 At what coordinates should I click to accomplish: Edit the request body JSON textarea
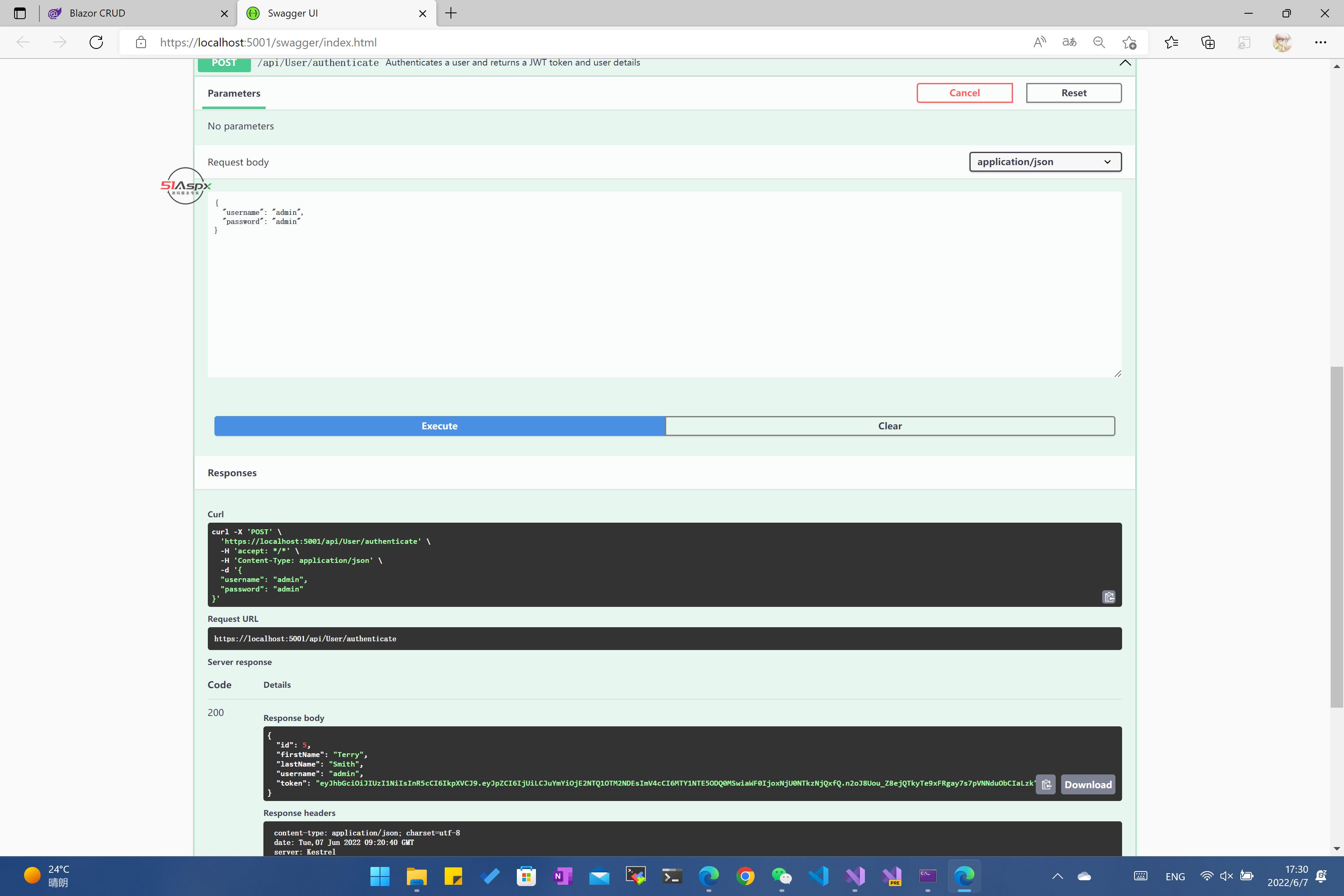point(664,284)
